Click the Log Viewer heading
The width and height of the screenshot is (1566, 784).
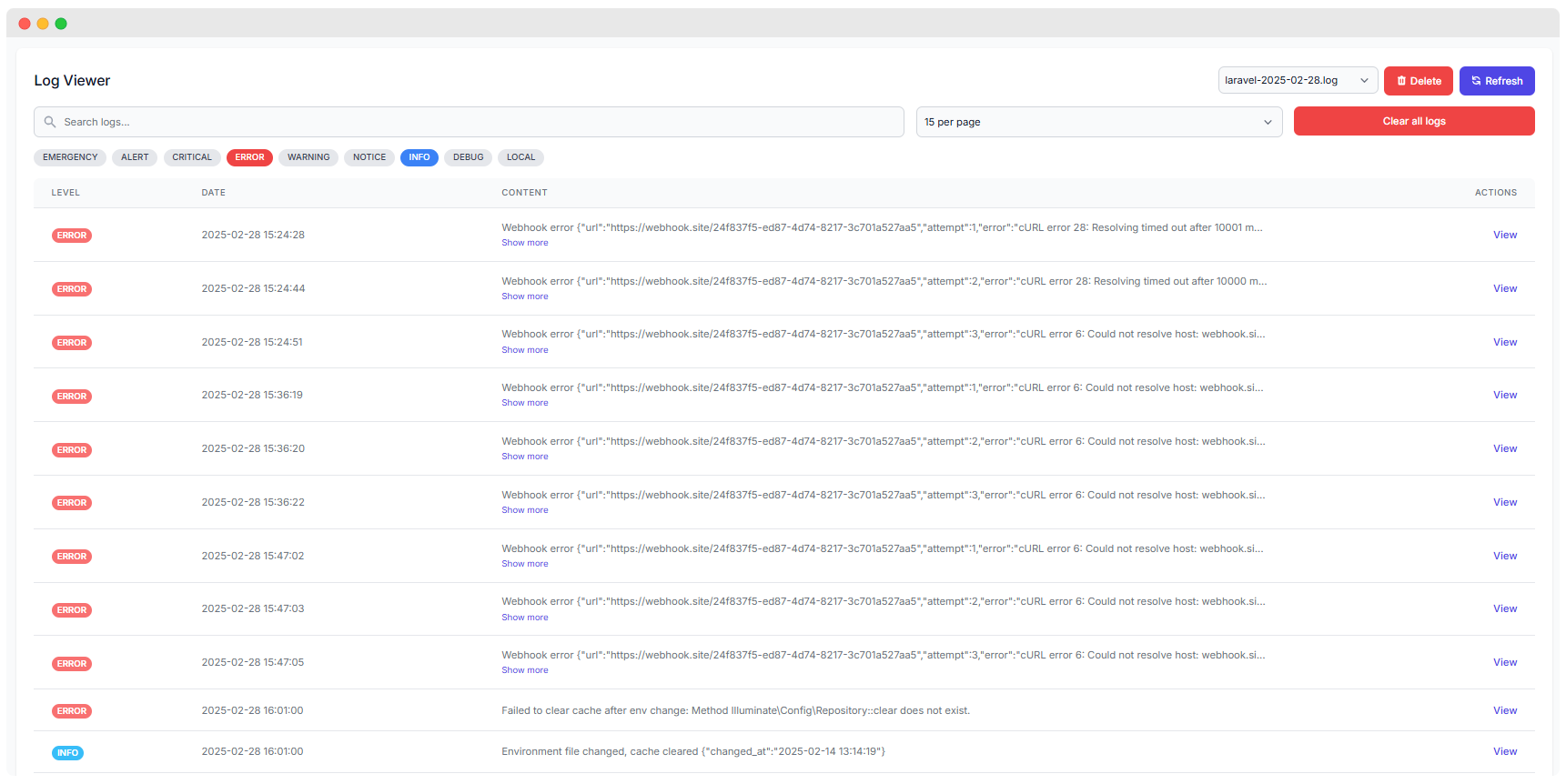click(72, 80)
